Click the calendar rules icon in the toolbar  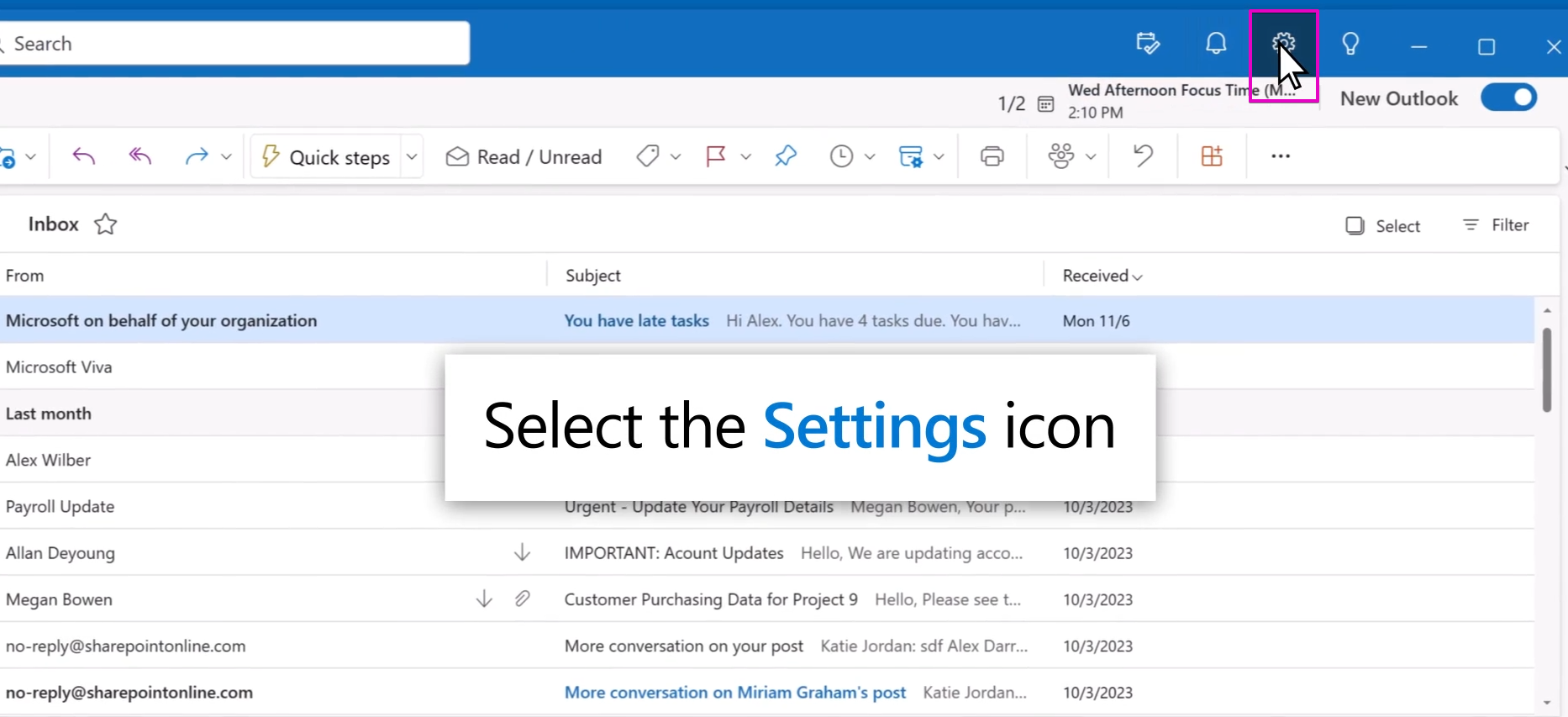click(911, 156)
